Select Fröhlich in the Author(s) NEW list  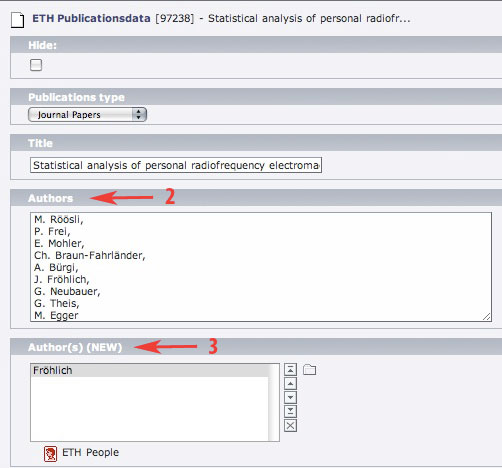pos(149,370)
